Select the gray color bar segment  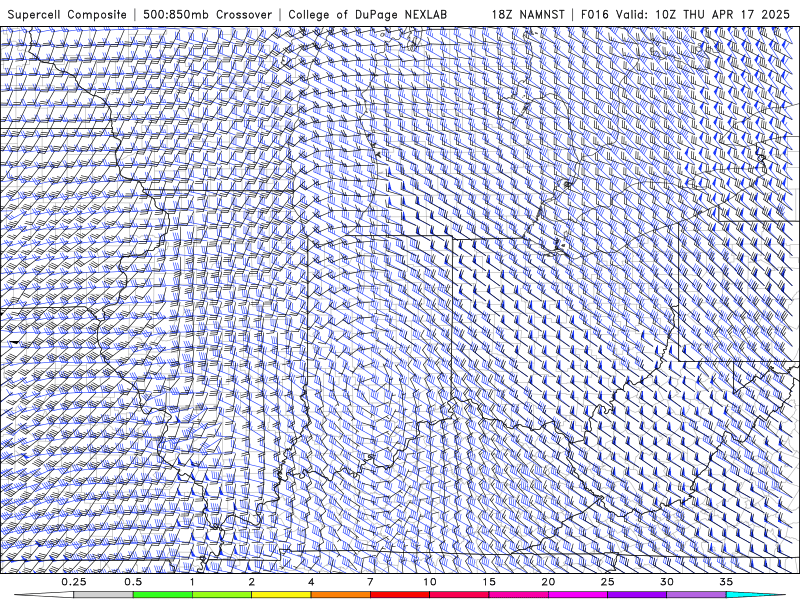[104, 595]
